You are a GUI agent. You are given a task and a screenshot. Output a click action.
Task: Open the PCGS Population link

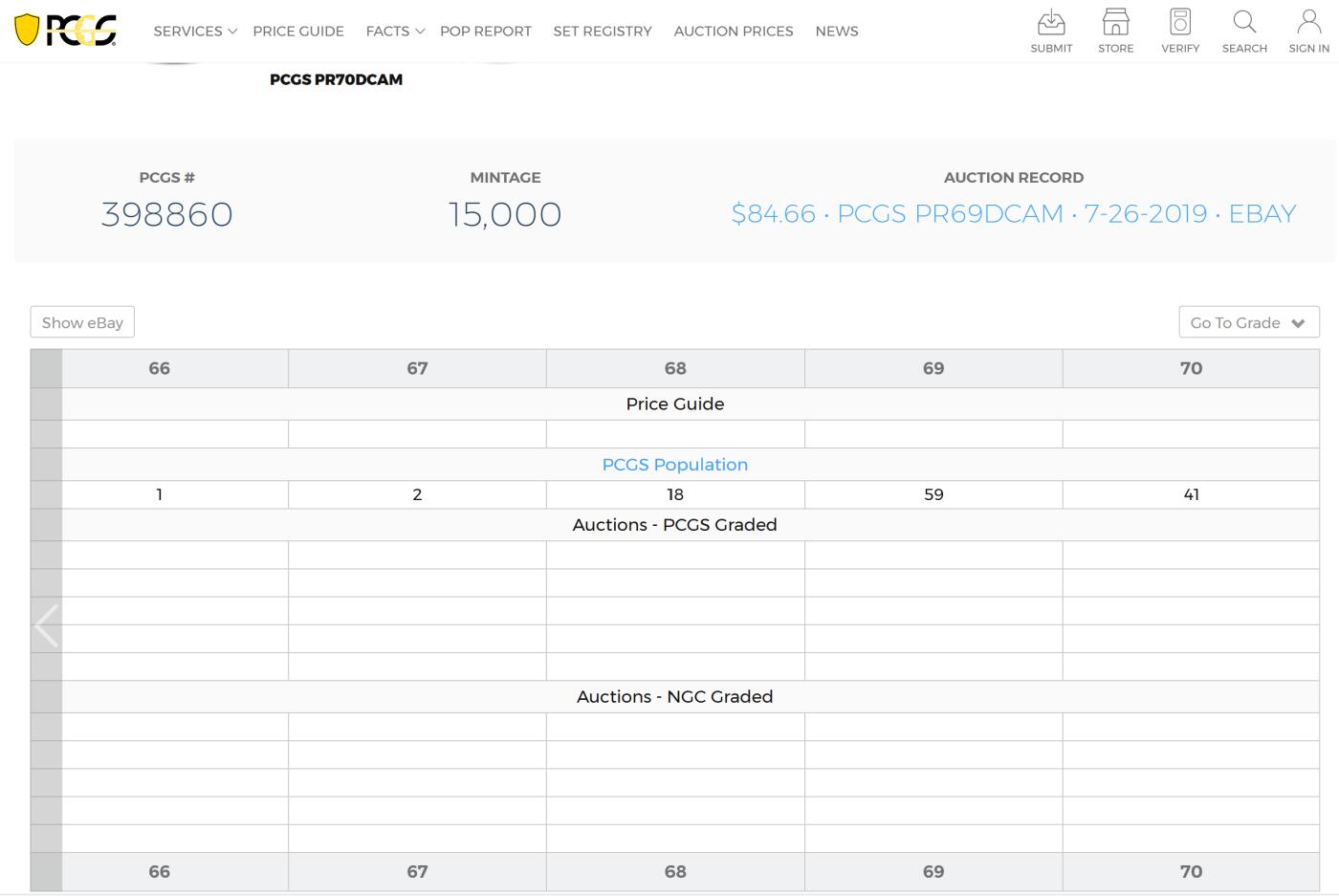tap(674, 465)
